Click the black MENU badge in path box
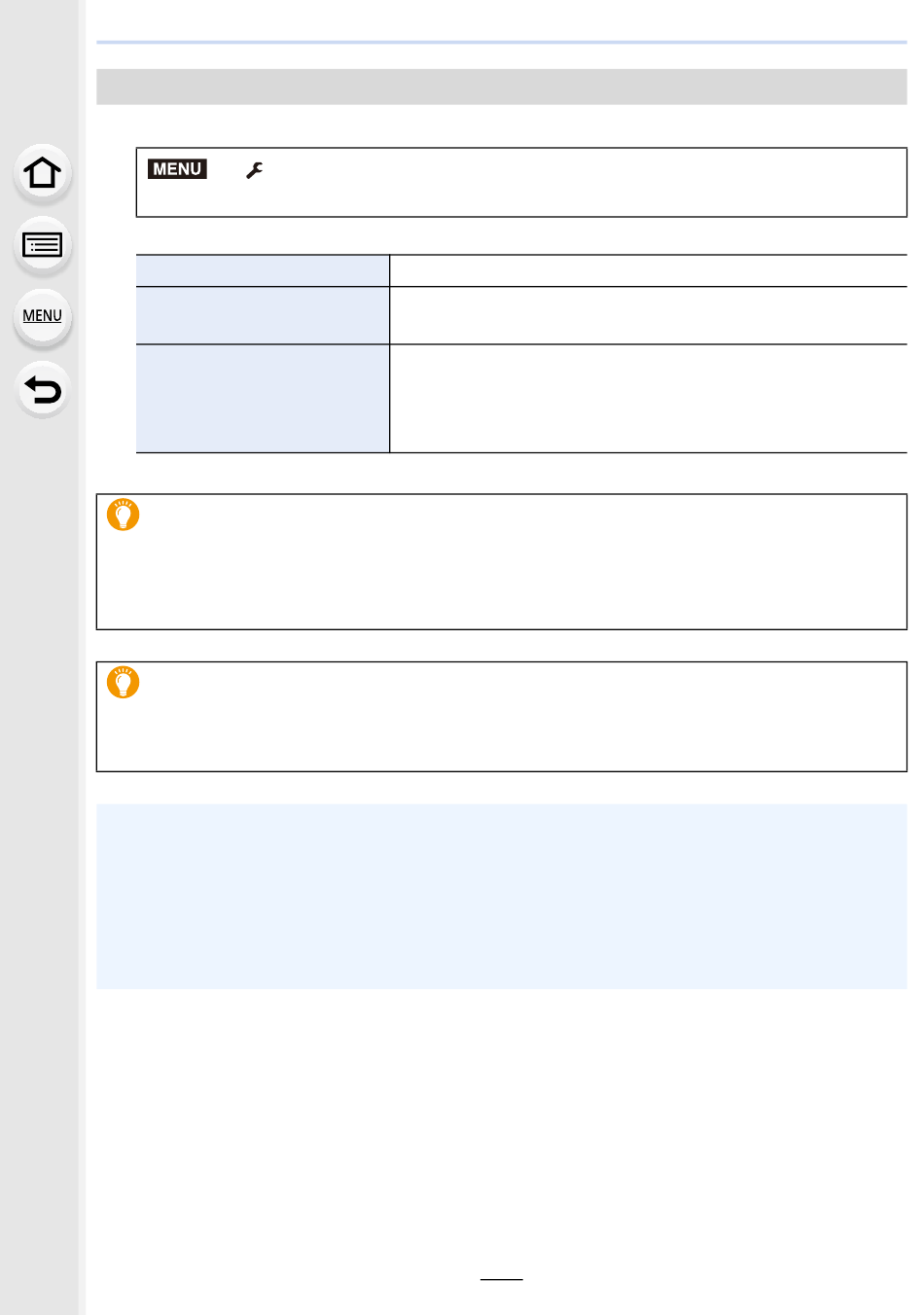Viewport: 924px width, 1315px height. [177, 169]
